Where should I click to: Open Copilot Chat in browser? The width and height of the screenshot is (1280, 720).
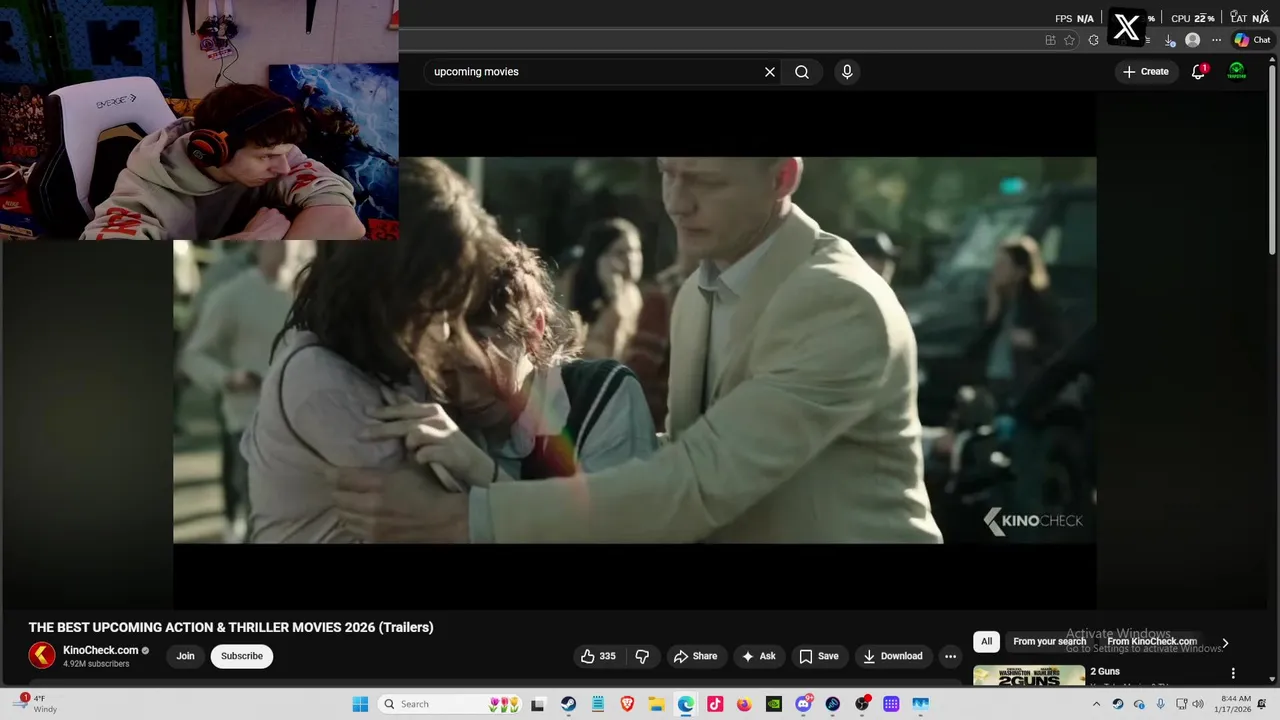pos(1252,40)
